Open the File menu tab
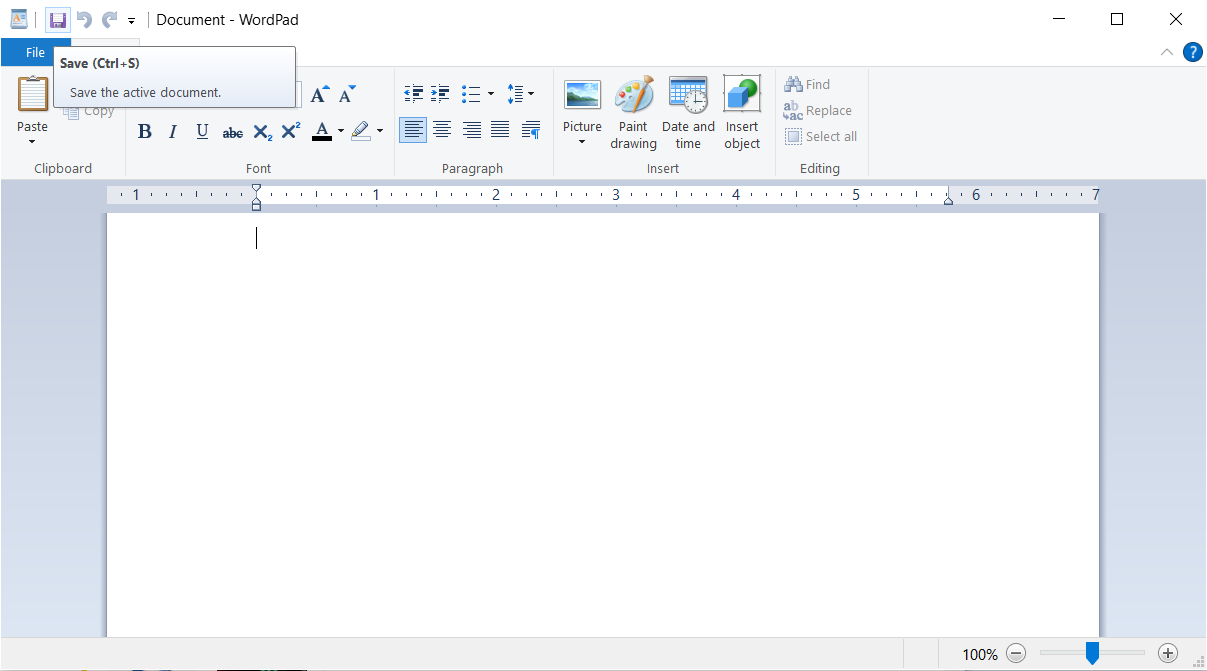The image size is (1207, 671). coord(35,53)
